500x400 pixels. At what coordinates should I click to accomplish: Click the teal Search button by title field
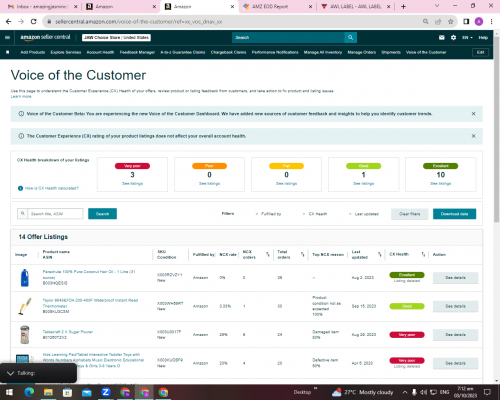pos(102,214)
